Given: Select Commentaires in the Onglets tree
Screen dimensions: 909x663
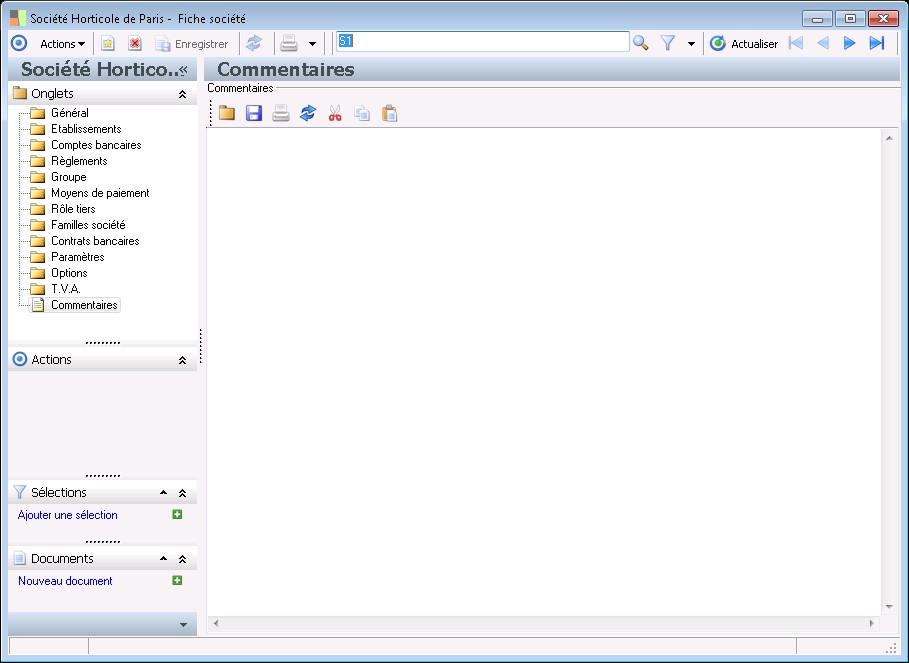Looking at the screenshot, I should [x=84, y=305].
